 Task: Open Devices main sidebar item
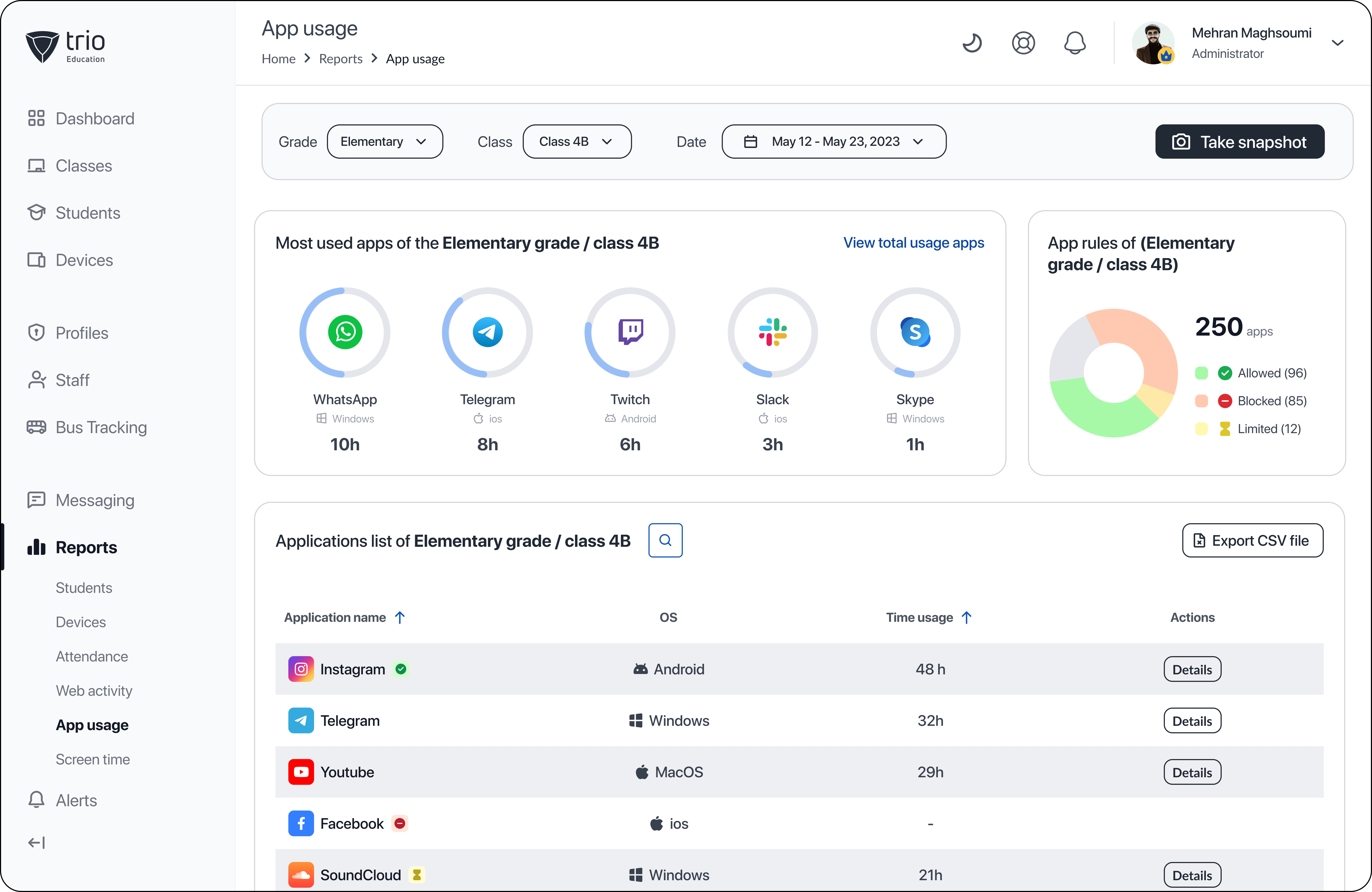70,260
